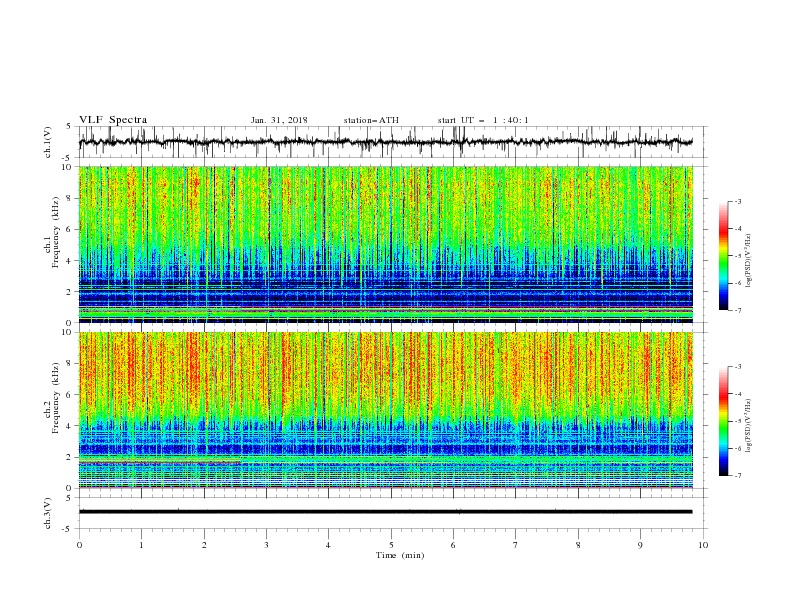
Task: Click the time axis tick label "0"
Action: tap(79, 545)
